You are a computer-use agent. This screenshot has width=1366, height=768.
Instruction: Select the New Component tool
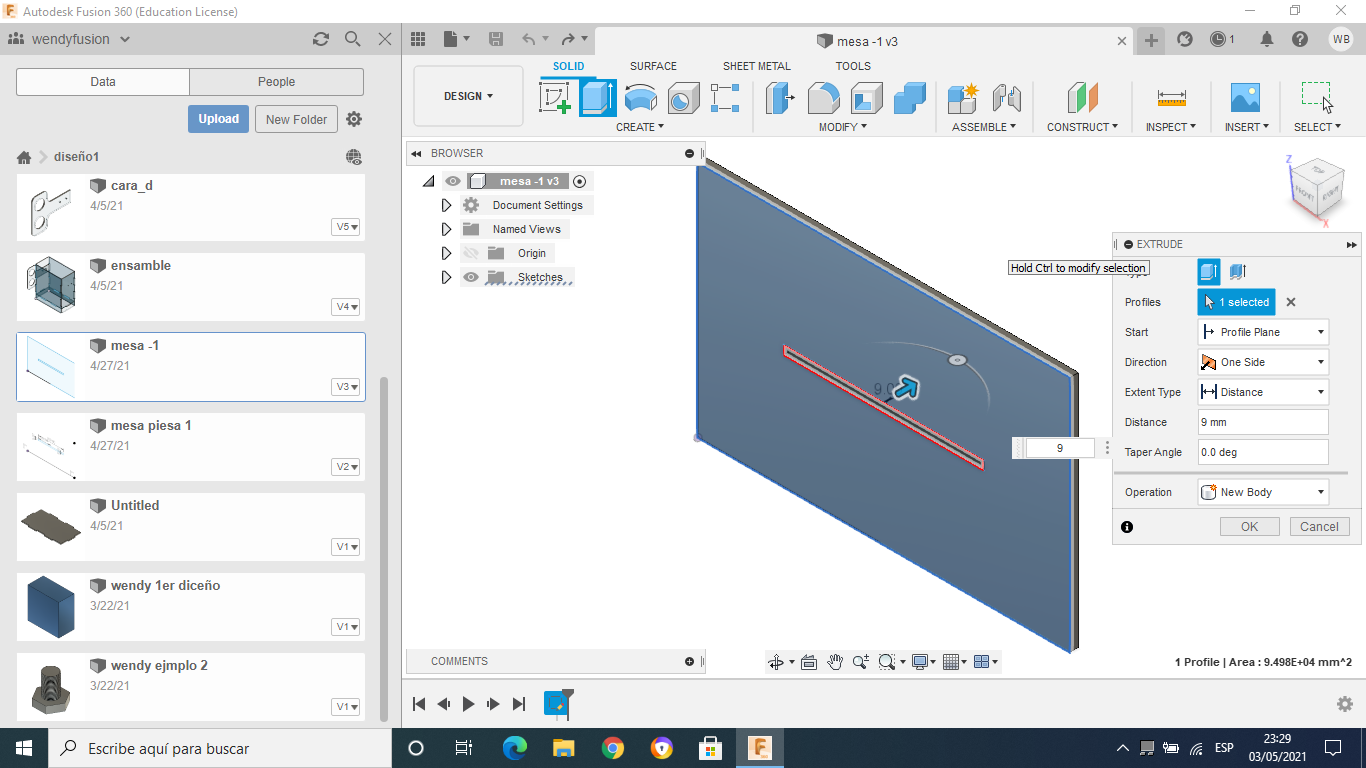click(963, 98)
